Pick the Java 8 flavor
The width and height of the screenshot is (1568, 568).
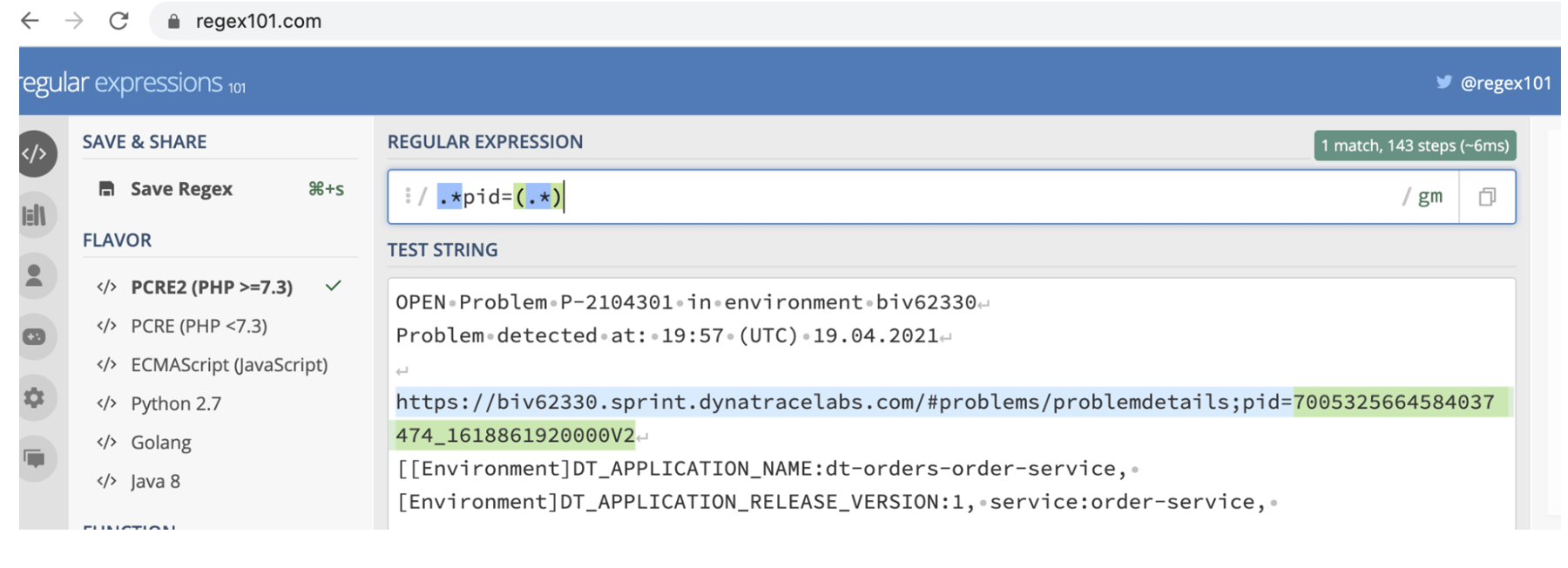tap(155, 481)
